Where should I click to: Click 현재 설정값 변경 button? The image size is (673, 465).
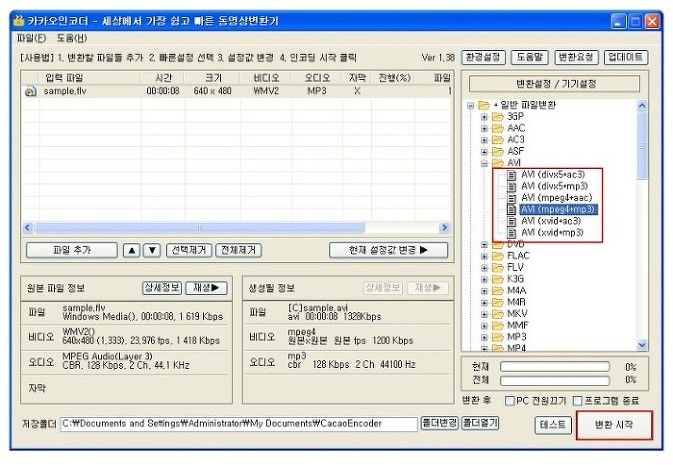tap(388, 250)
